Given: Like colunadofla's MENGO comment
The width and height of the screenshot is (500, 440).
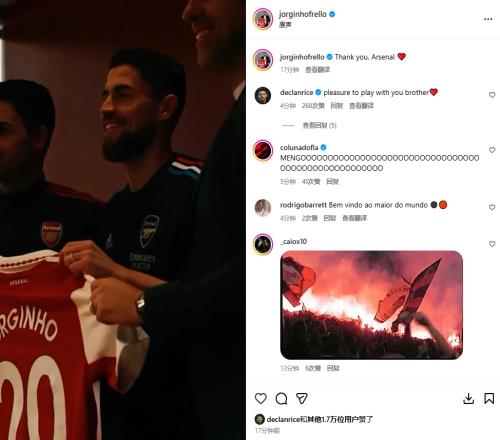Looking at the screenshot, I should (492, 150).
